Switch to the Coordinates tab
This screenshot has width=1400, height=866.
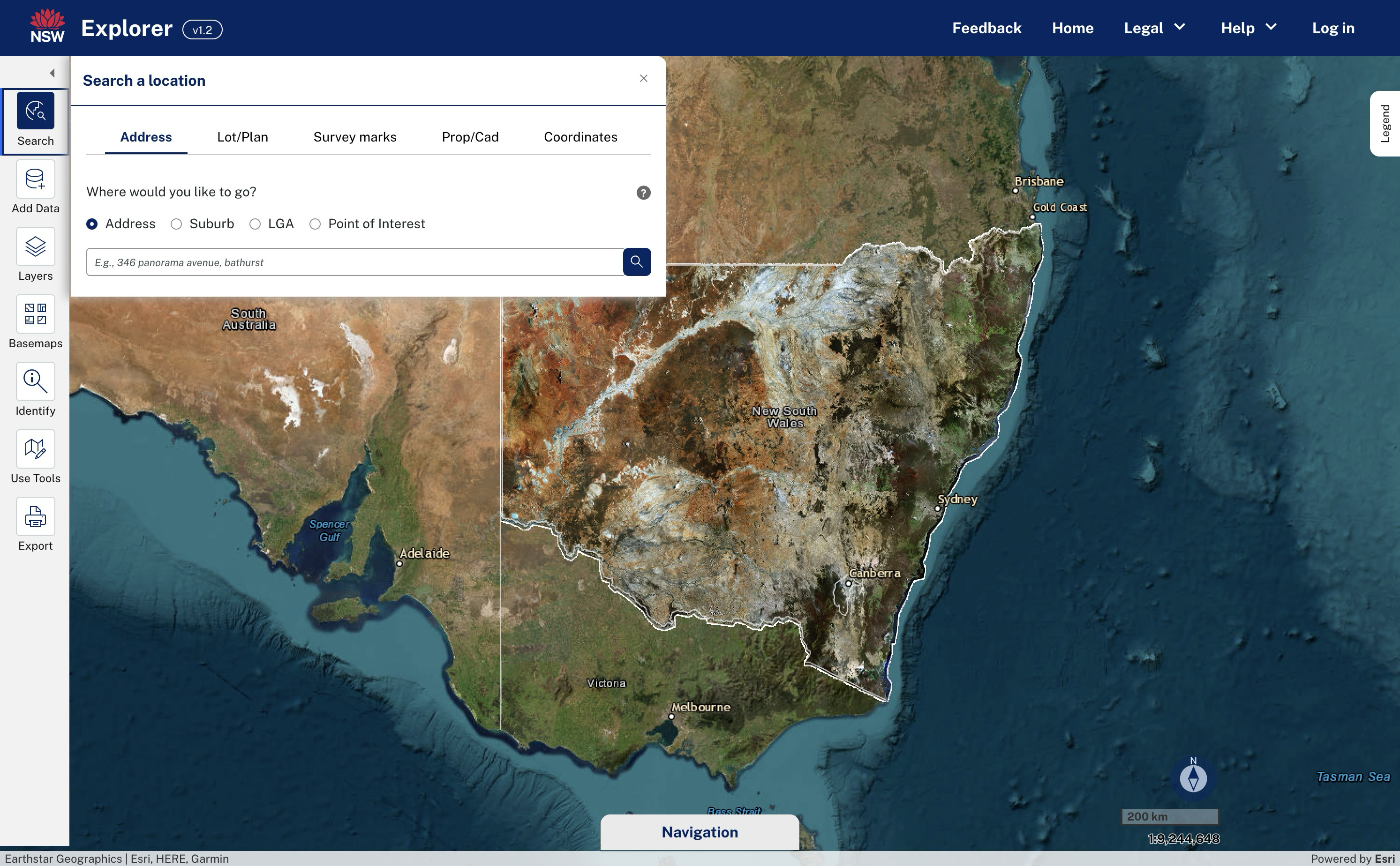pos(580,137)
